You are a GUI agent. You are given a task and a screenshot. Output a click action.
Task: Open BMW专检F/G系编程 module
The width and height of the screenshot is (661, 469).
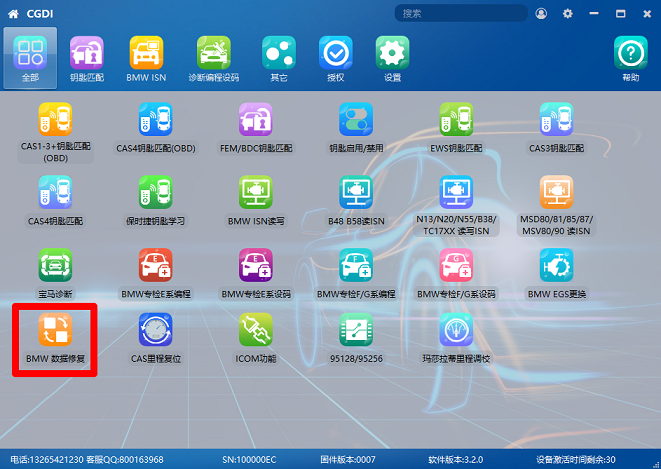click(356, 273)
